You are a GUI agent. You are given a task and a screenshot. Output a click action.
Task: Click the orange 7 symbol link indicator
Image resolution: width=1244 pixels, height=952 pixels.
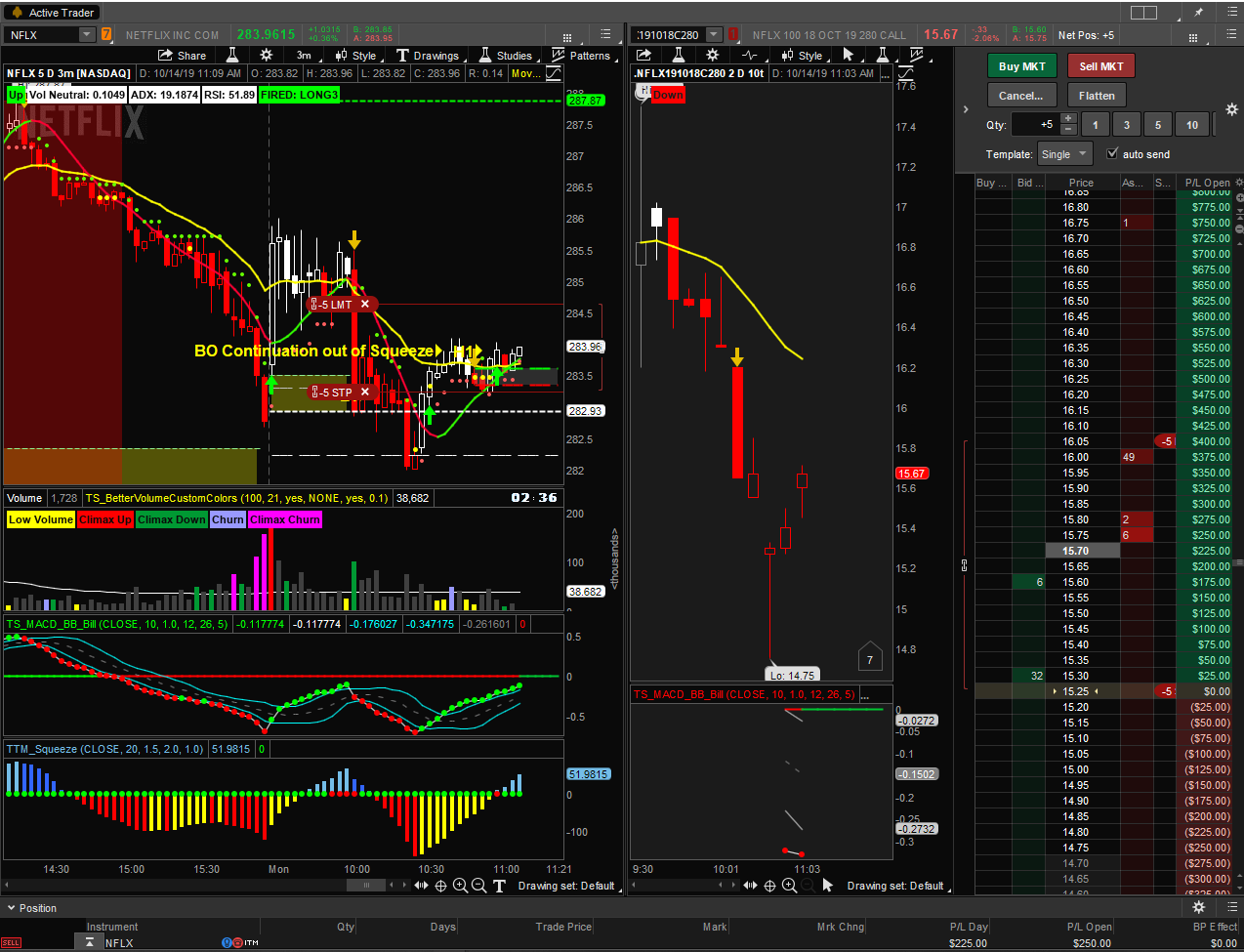click(x=106, y=35)
